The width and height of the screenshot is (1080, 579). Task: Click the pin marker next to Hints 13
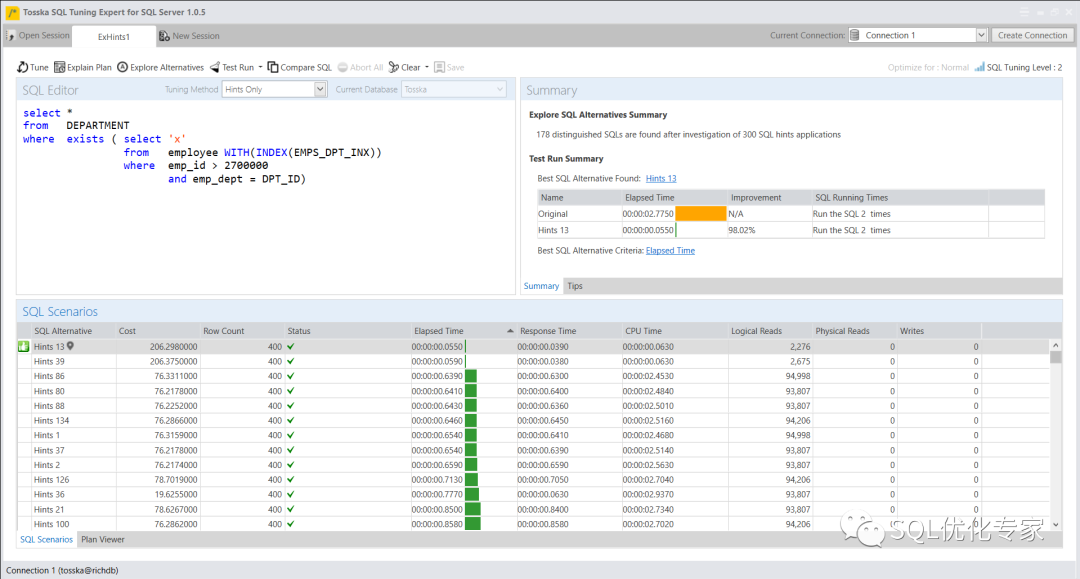pyautogui.click(x=70, y=346)
